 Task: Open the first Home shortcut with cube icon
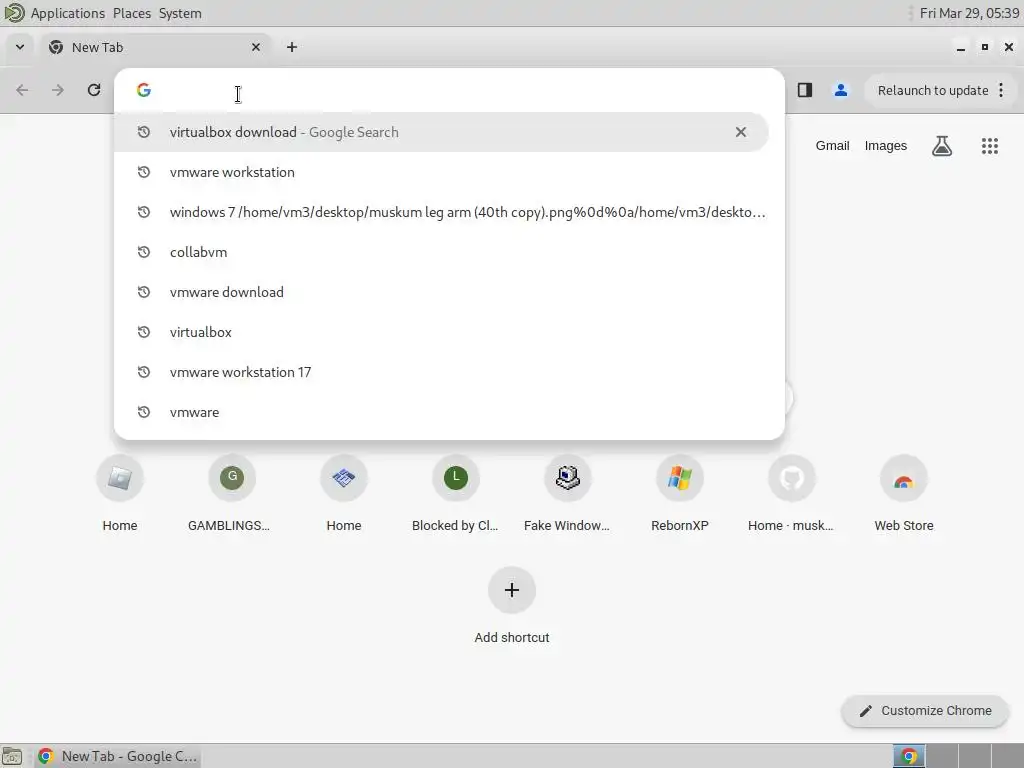120,494
